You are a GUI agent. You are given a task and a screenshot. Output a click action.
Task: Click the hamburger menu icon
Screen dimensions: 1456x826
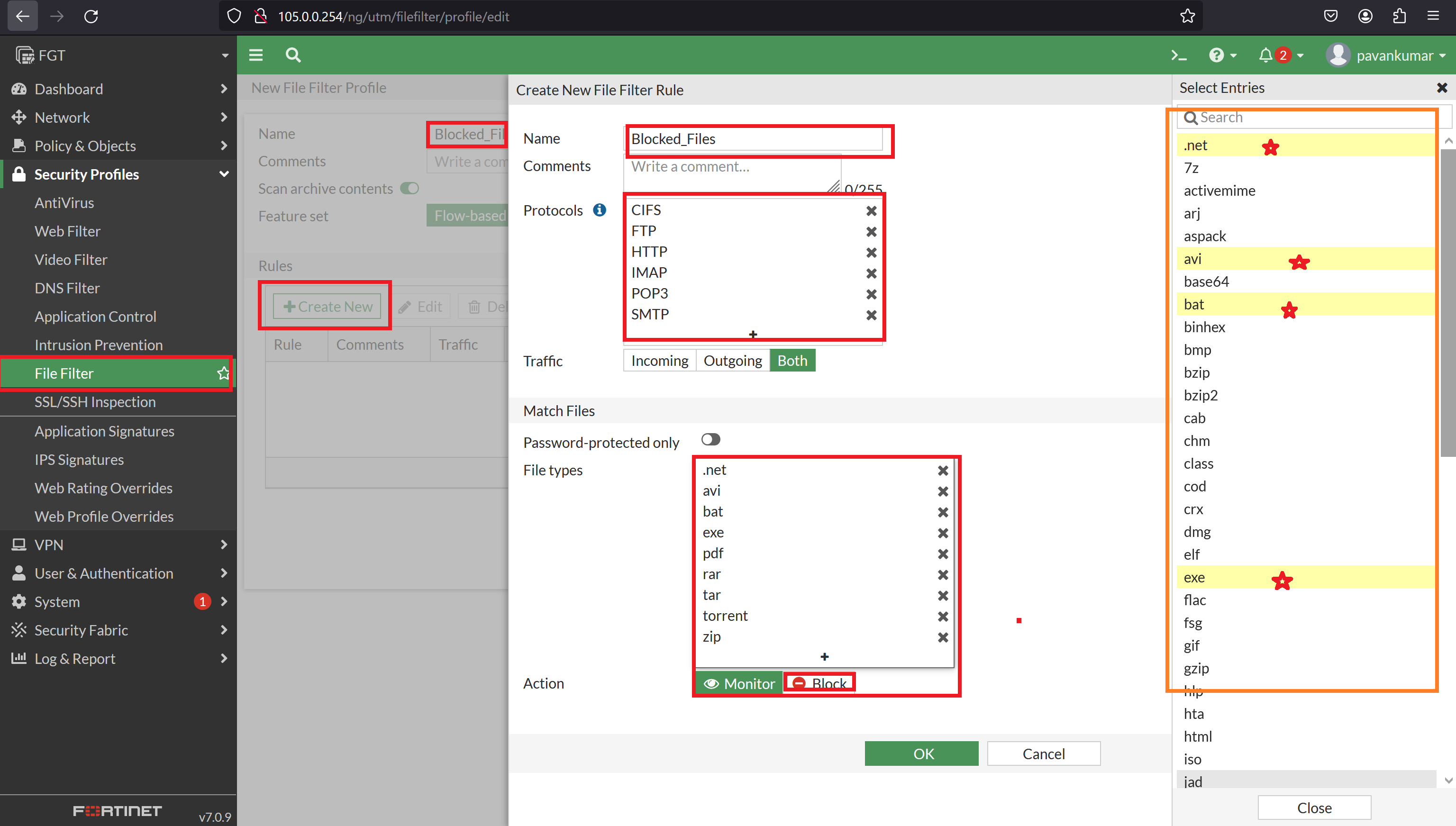tap(255, 55)
